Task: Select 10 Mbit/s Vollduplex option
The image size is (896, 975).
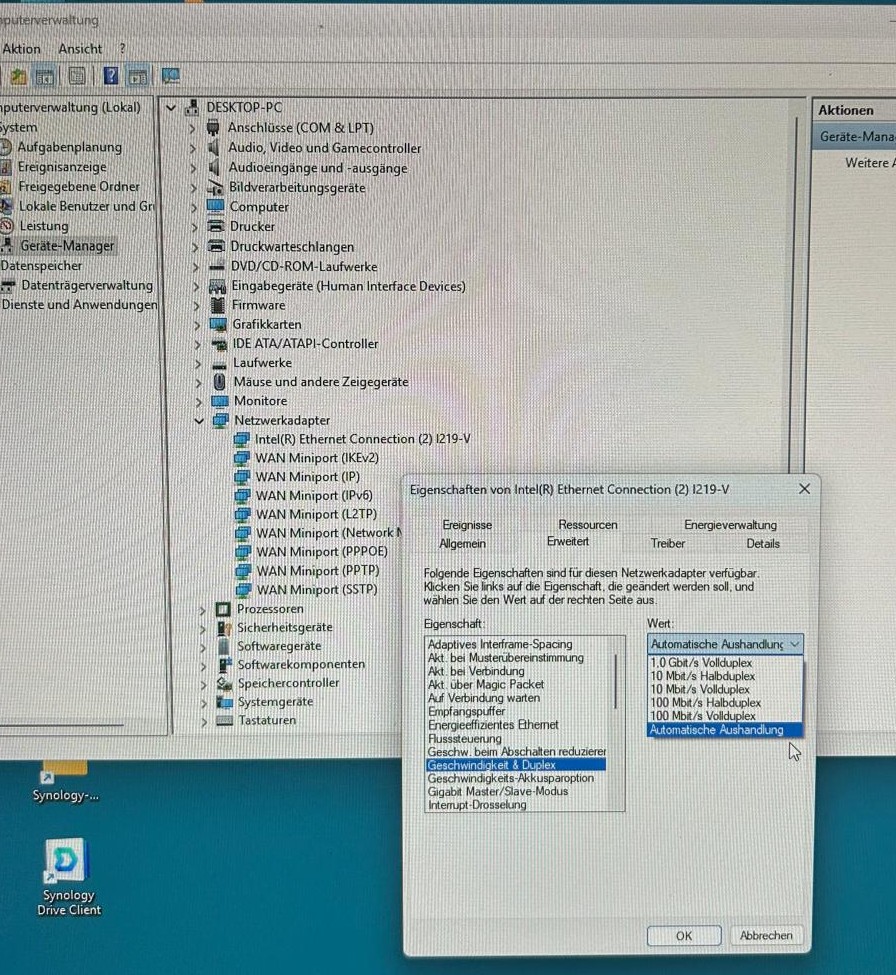Action: [x=725, y=690]
